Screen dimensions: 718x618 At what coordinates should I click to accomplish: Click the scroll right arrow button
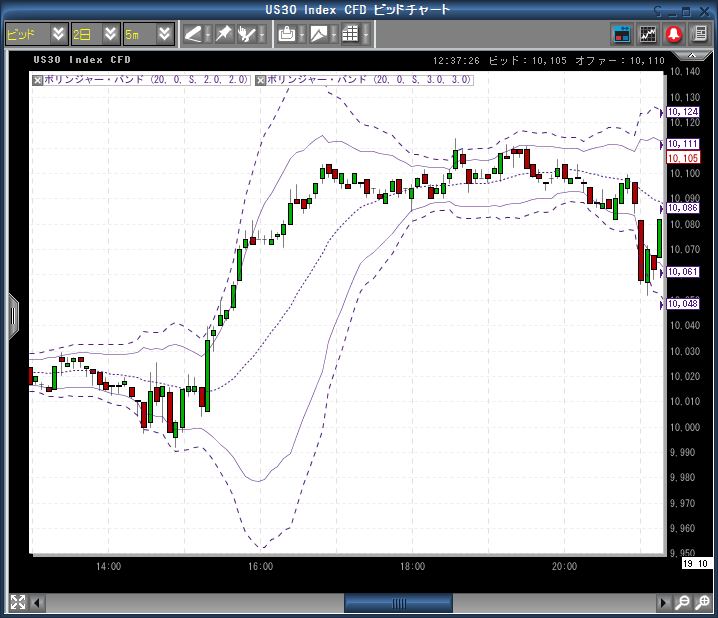662,603
